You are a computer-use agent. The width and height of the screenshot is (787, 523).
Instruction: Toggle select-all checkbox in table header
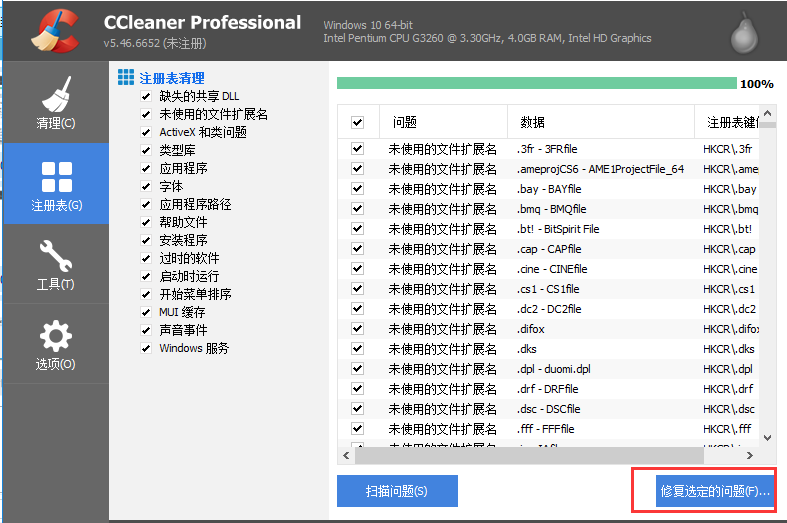point(357,122)
